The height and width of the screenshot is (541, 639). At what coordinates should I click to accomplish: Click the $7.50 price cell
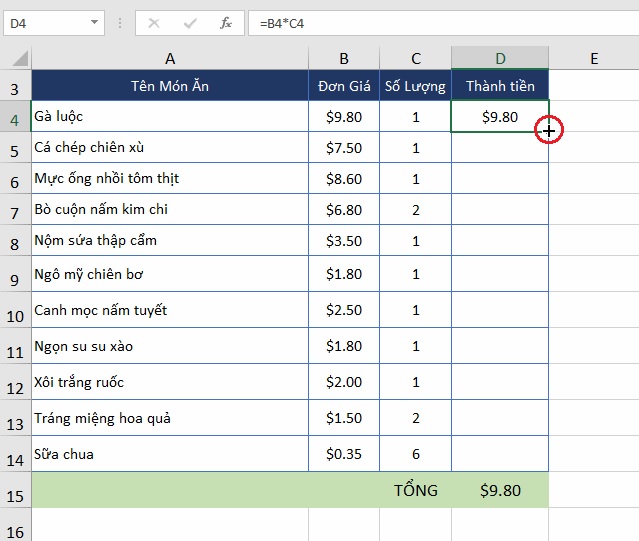pyautogui.click(x=344, y=147)
